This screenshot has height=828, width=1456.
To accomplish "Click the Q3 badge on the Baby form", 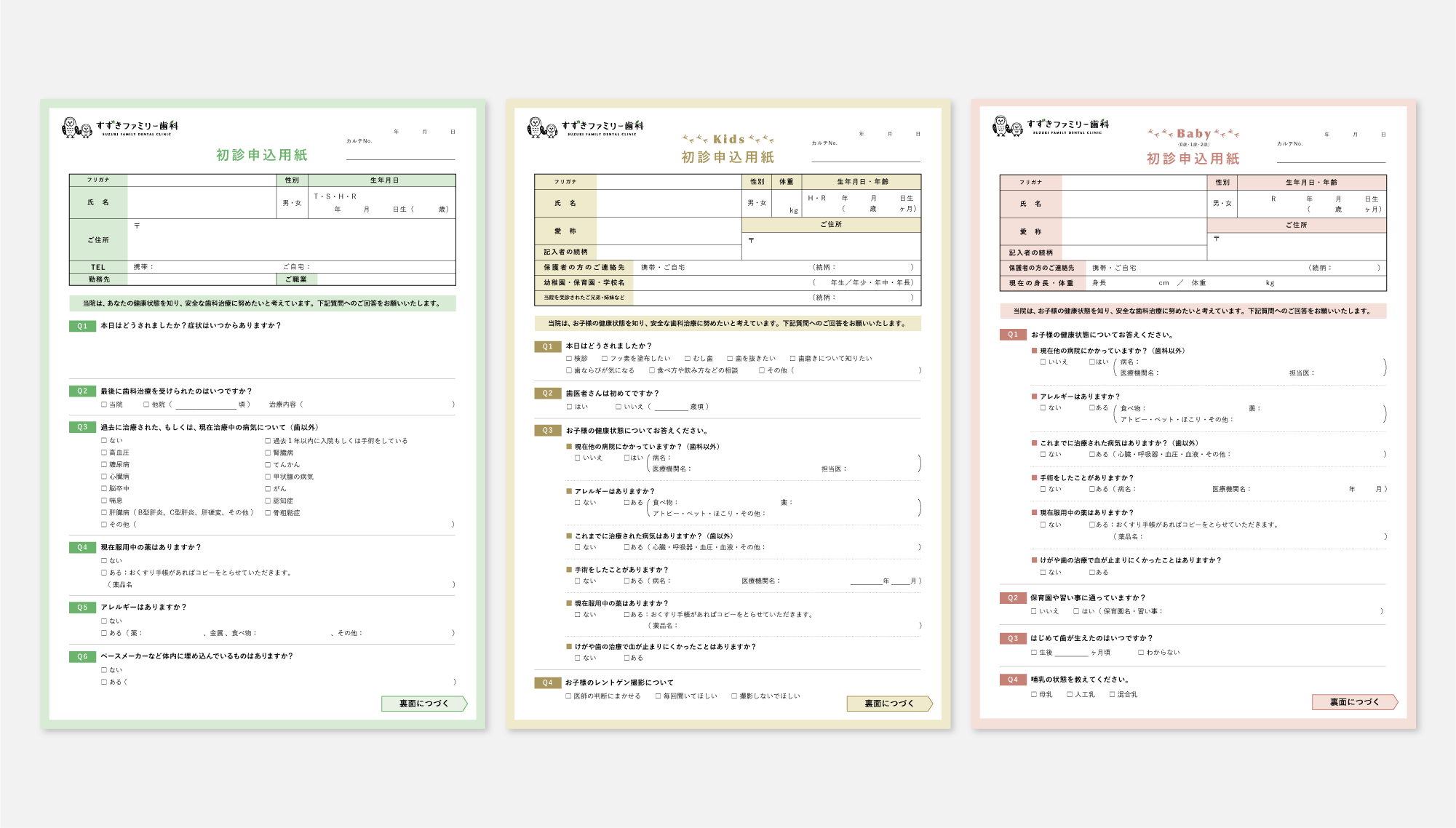I will (1013, 638).
